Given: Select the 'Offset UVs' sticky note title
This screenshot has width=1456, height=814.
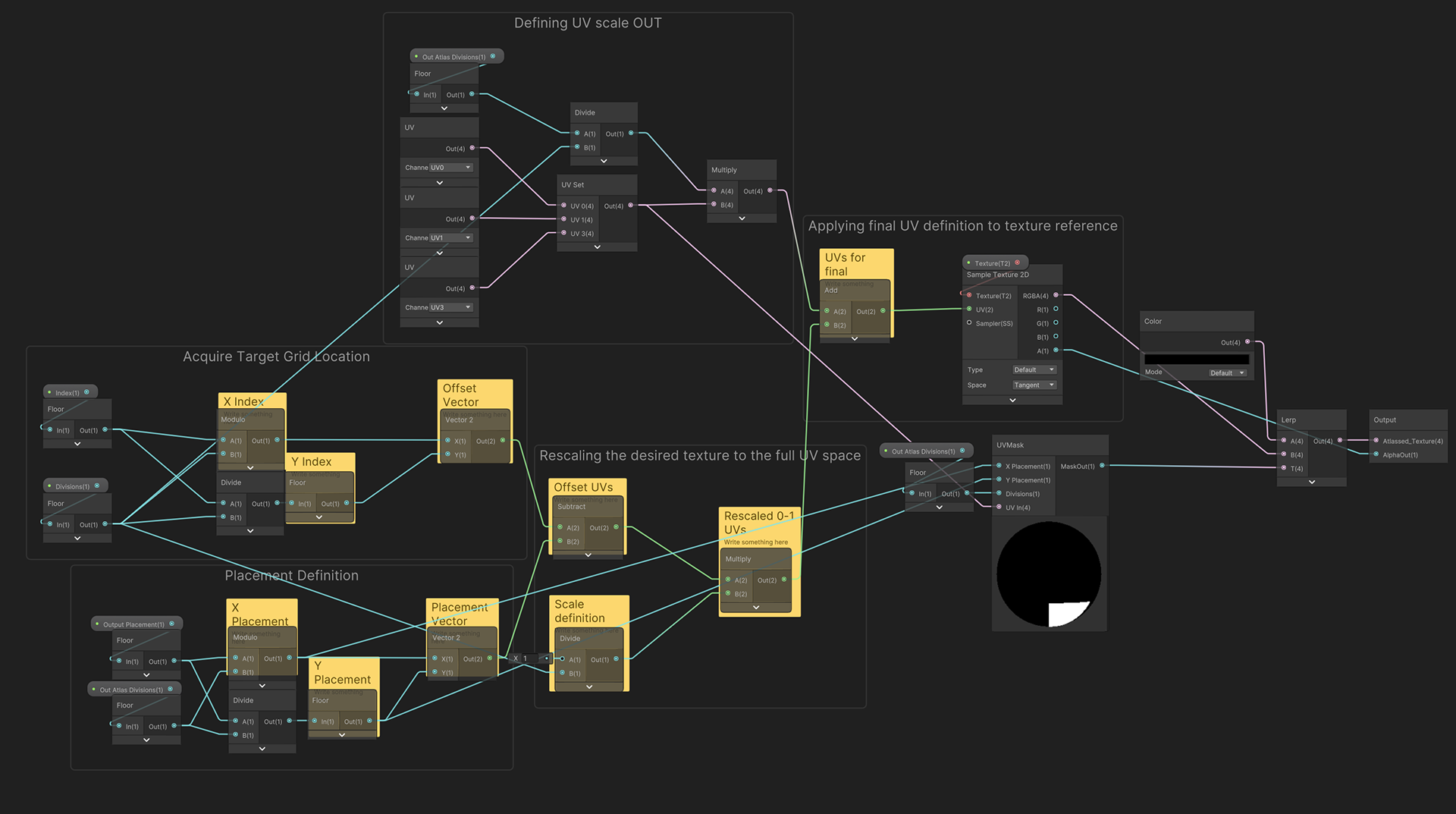Looking at the screenshot, I should click(x=583, y=487).
